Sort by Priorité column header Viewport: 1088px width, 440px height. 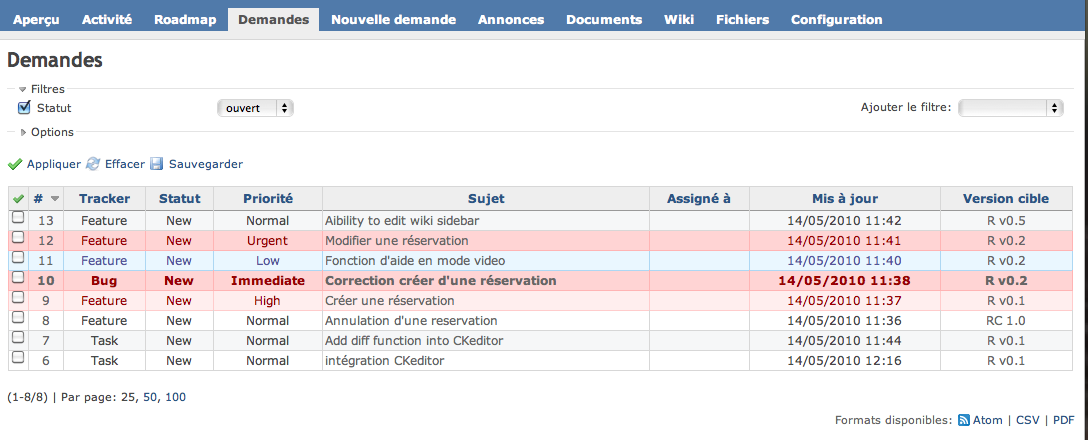click(x=268, y=198)
